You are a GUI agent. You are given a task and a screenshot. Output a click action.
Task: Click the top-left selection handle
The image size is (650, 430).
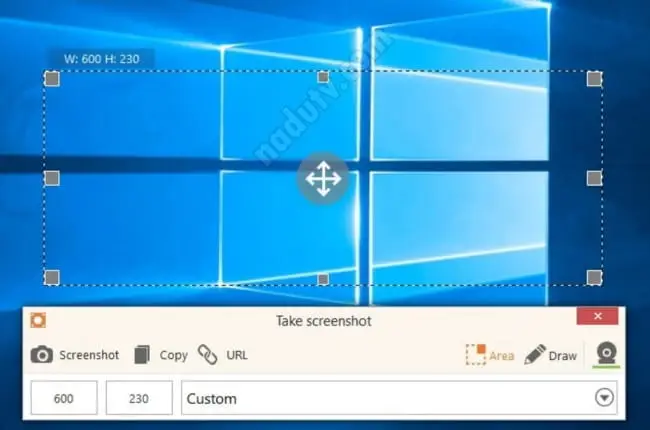52,79
